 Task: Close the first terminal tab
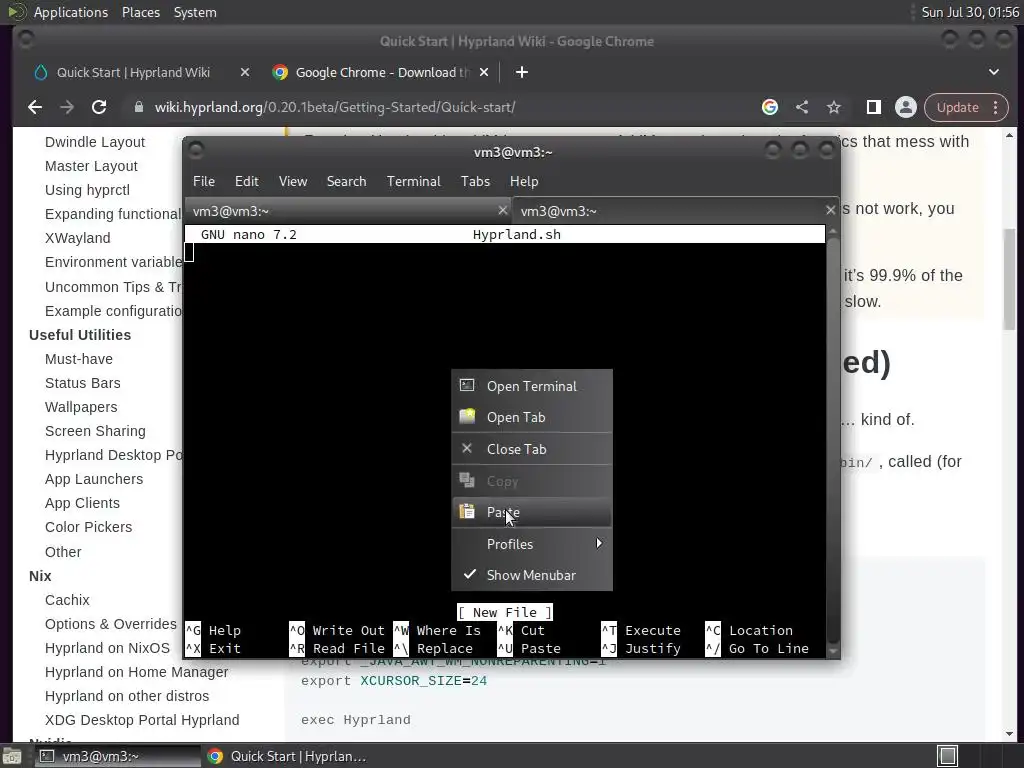coord(502,210)
